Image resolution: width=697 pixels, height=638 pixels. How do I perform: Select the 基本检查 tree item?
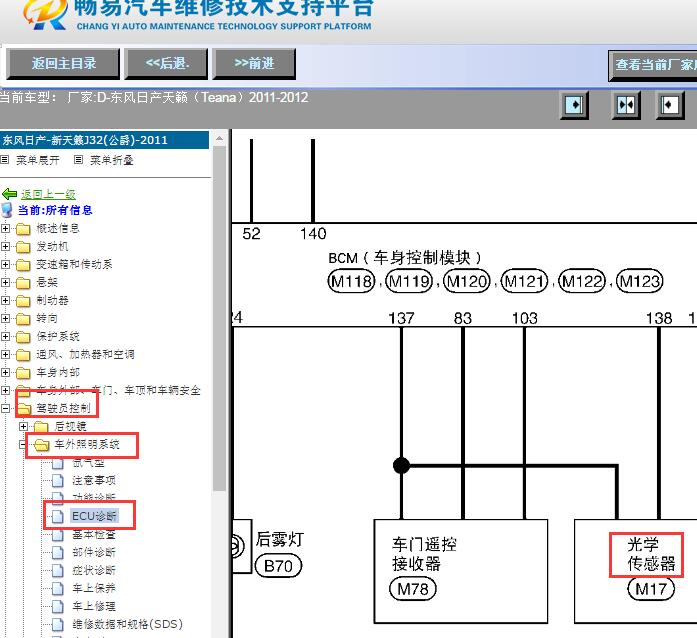[93, 534]
